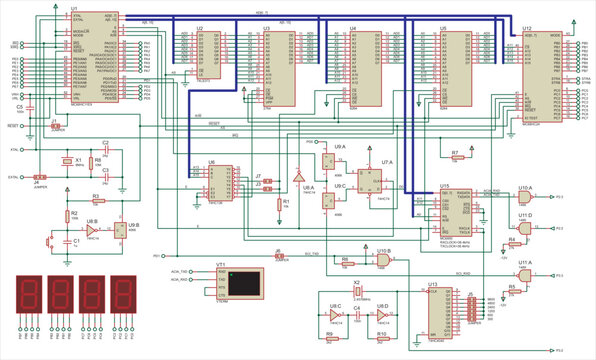Select the U6 decoder chip
This screenshot has height=360, width=596.
coord(220,183)
